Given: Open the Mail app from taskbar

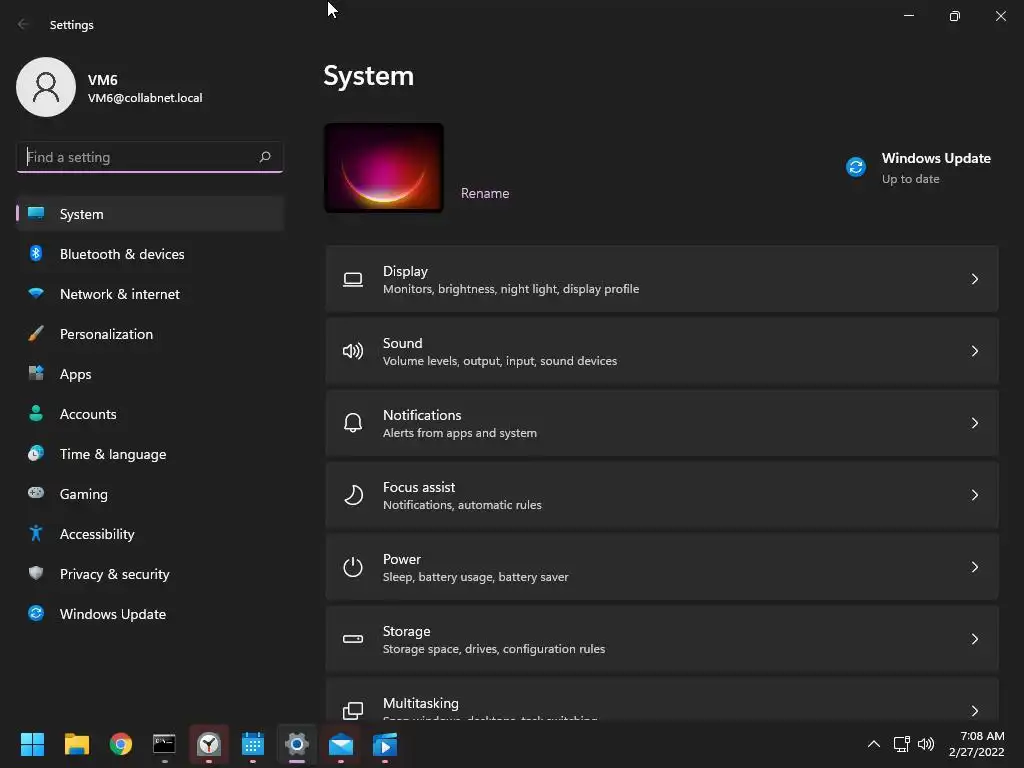Looking at the screenshot, I should click(x=341, y=744).
